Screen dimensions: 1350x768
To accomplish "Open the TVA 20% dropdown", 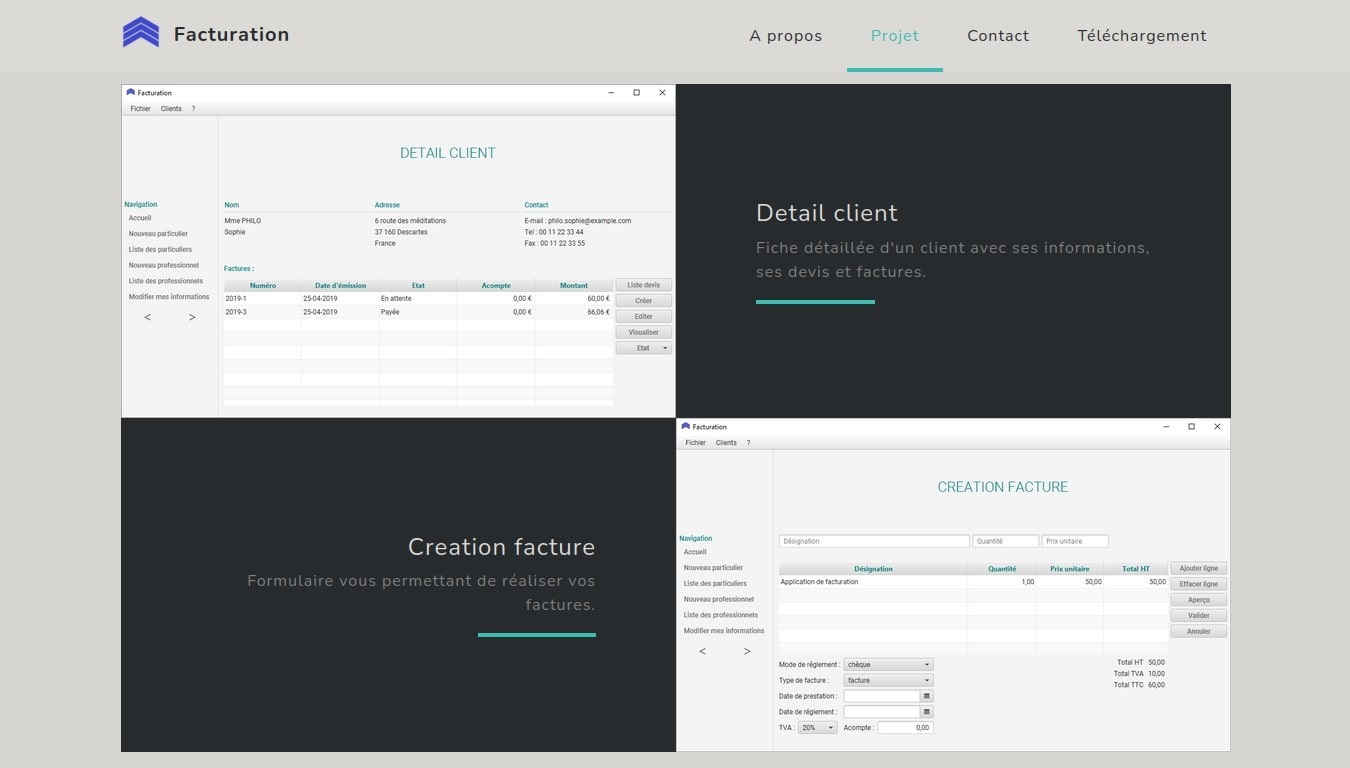I will pyautogui.click(x=817, y=728).
